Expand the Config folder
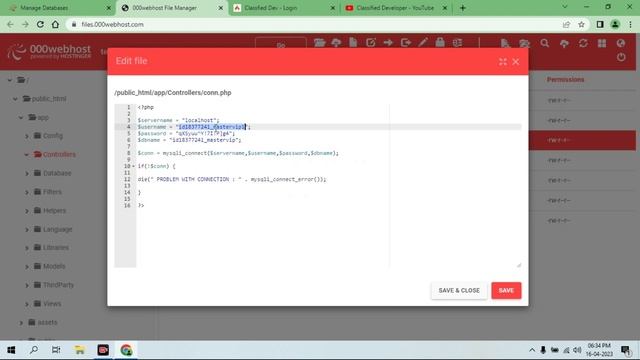Screen dimensions: 640x360 (x=27, y=136)
